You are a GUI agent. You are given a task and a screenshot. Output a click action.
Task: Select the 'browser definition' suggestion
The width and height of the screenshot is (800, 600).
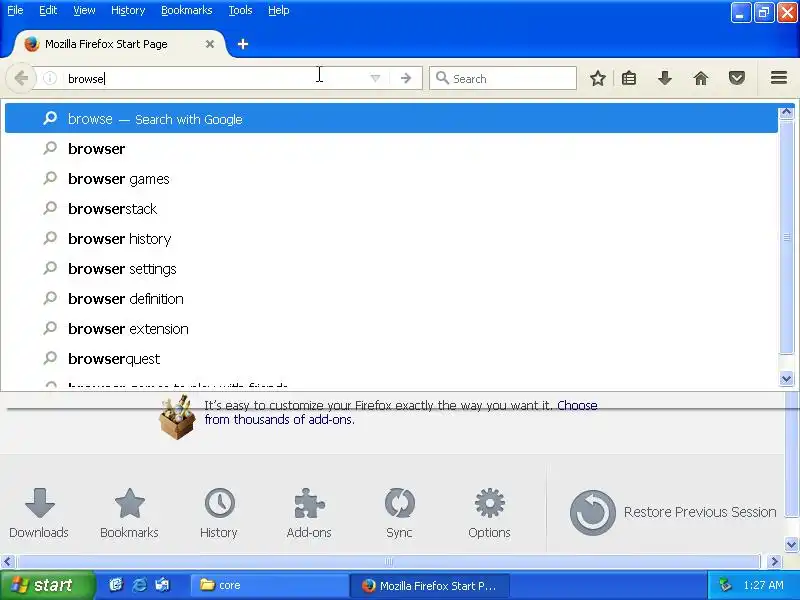click(391, 299)
